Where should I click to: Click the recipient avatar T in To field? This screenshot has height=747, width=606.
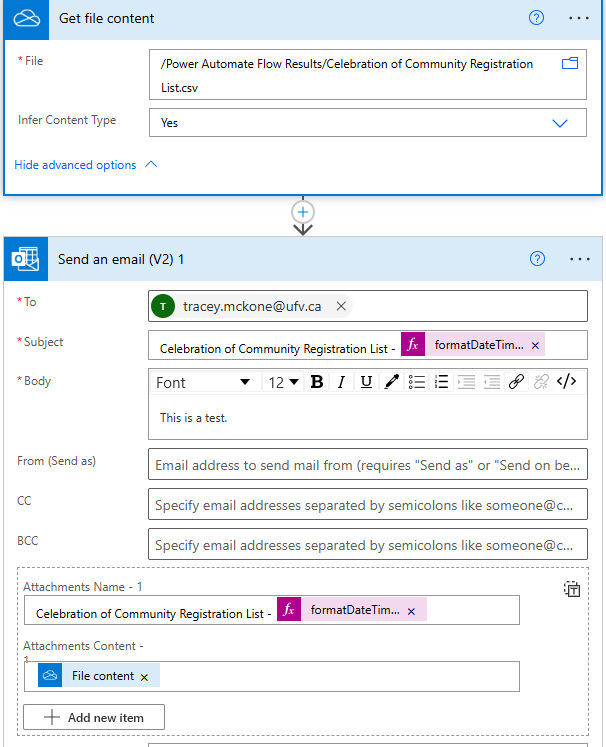click(163, 306)
